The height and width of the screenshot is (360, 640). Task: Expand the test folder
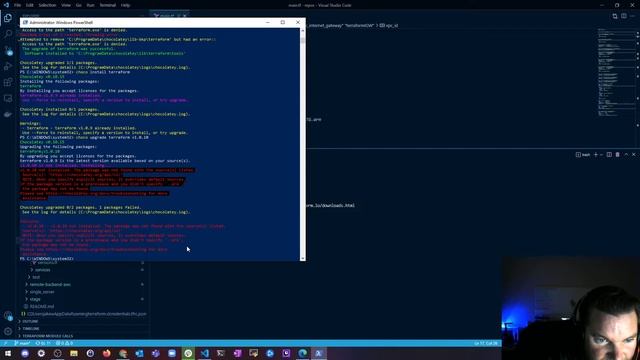[x=37, y=277]
